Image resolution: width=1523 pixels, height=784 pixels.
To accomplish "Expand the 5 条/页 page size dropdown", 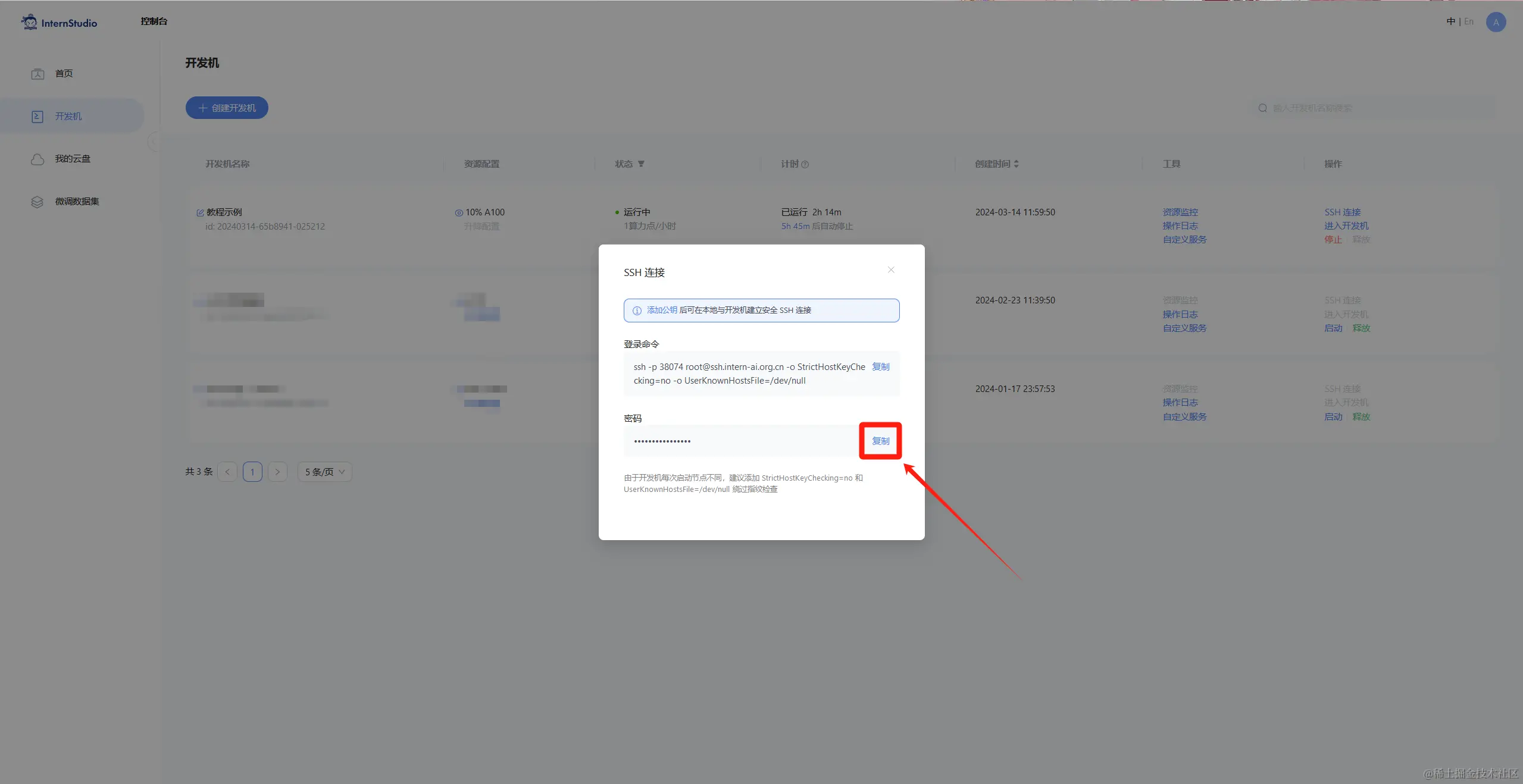I will click(324, 472).
